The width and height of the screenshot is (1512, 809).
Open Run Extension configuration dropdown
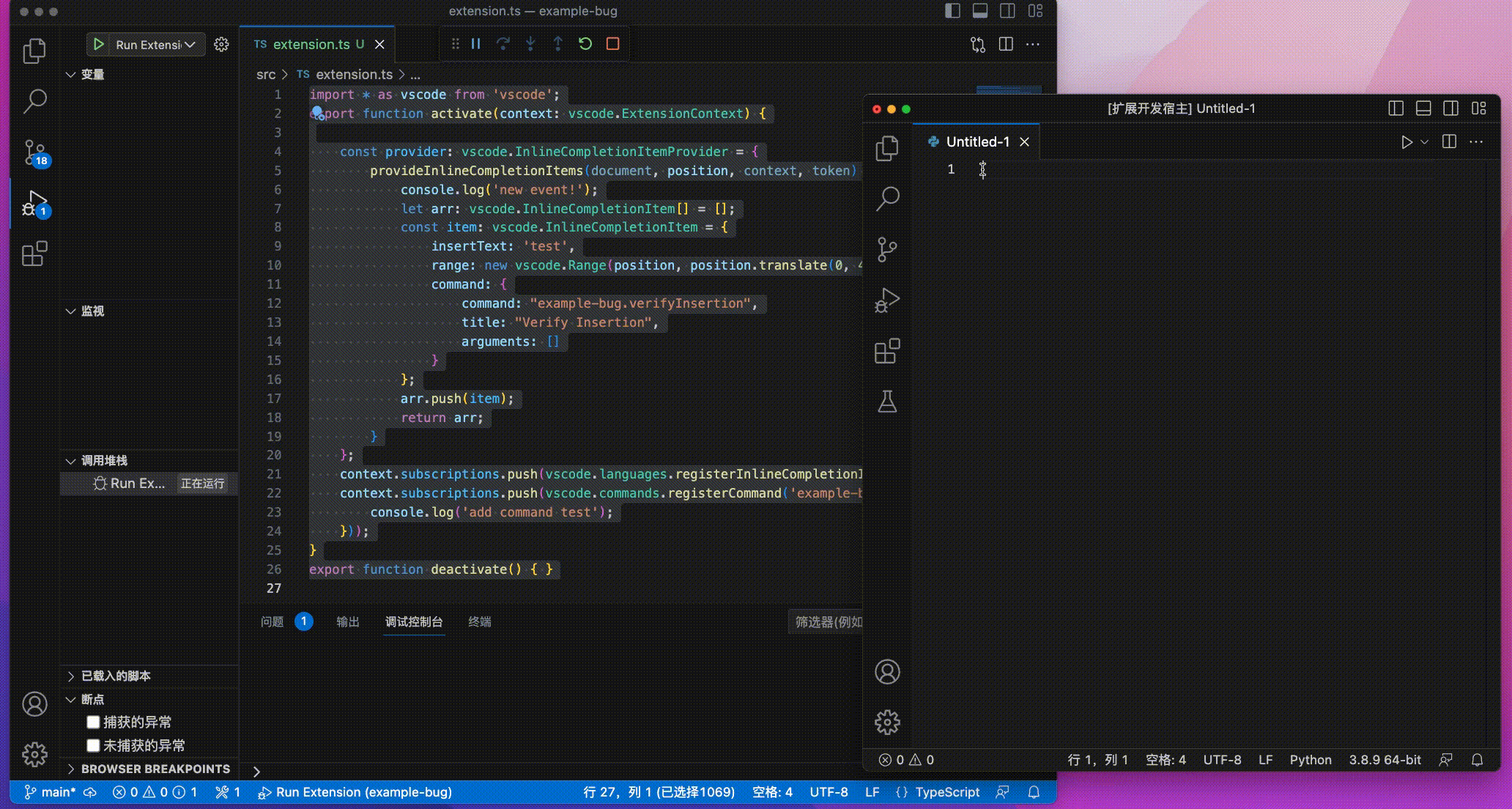(x=156, y=45)
